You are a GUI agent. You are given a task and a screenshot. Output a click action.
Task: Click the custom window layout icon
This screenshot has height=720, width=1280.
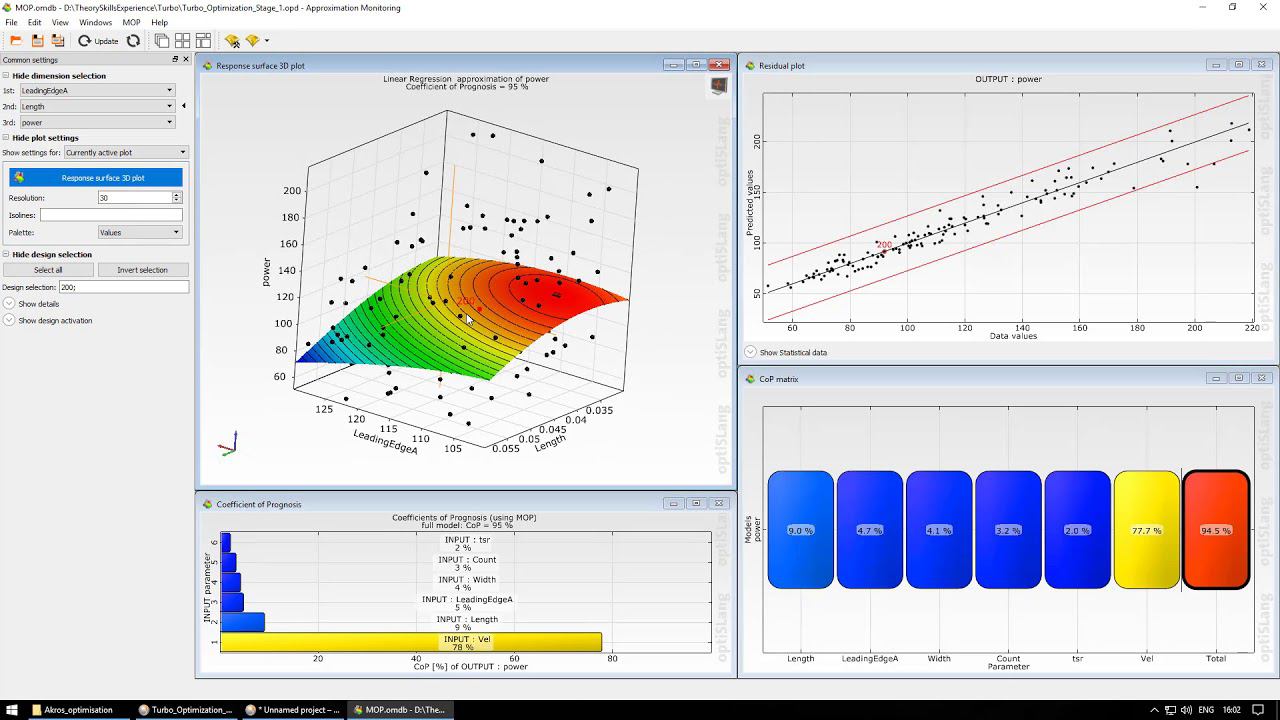coord(204,41)
